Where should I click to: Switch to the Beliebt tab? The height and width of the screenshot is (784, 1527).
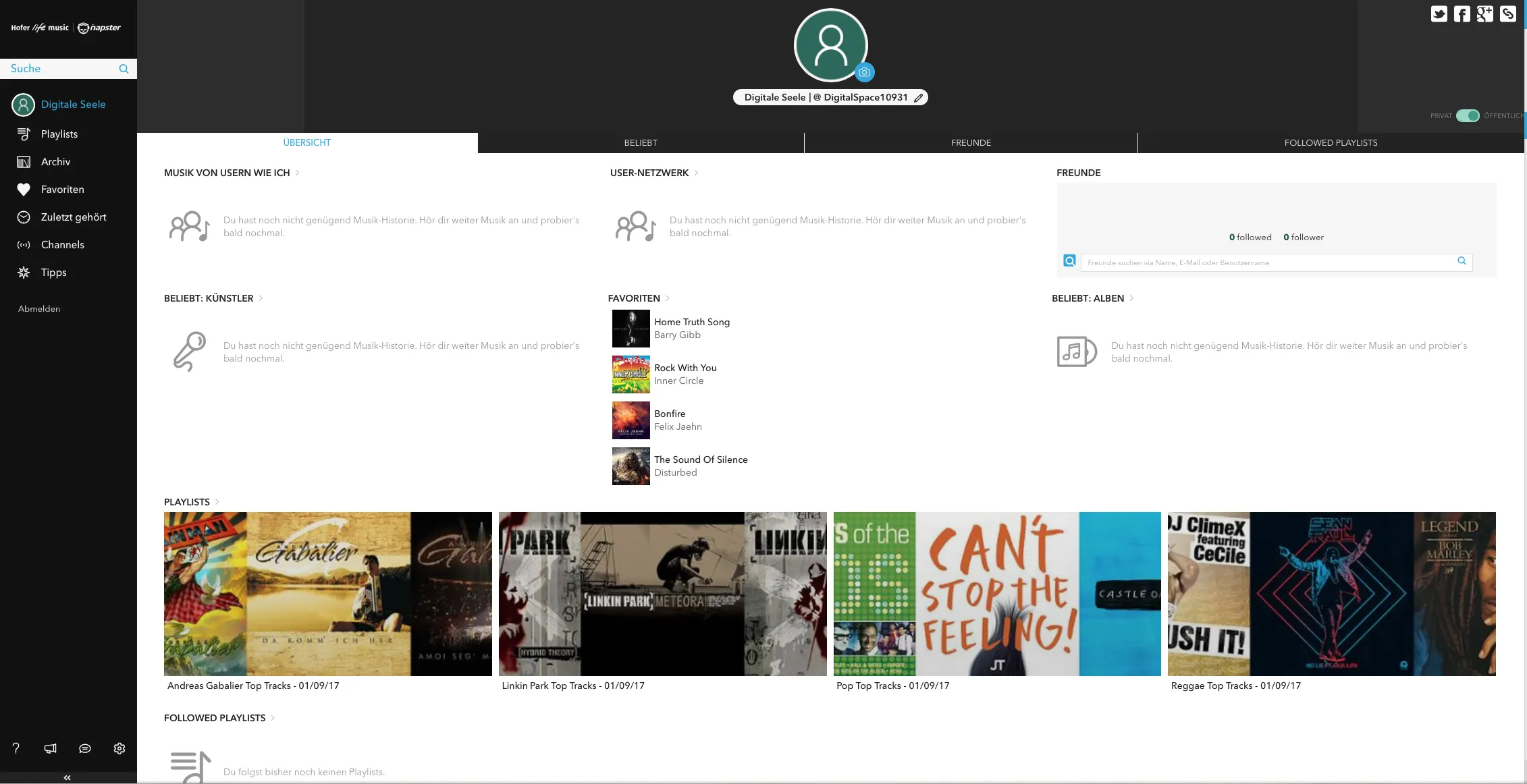click(640, 142)
